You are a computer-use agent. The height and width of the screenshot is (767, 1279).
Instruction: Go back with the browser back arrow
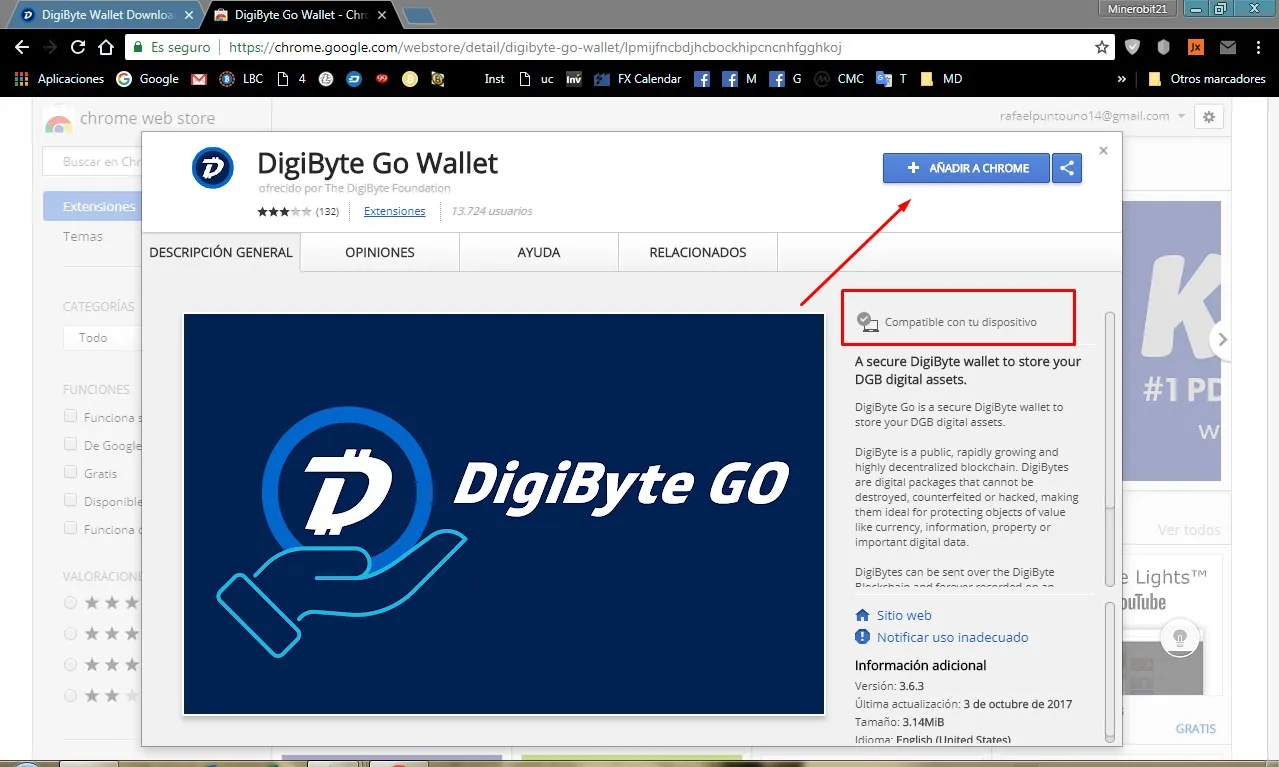pyautogui.click(x=22, y=47)
